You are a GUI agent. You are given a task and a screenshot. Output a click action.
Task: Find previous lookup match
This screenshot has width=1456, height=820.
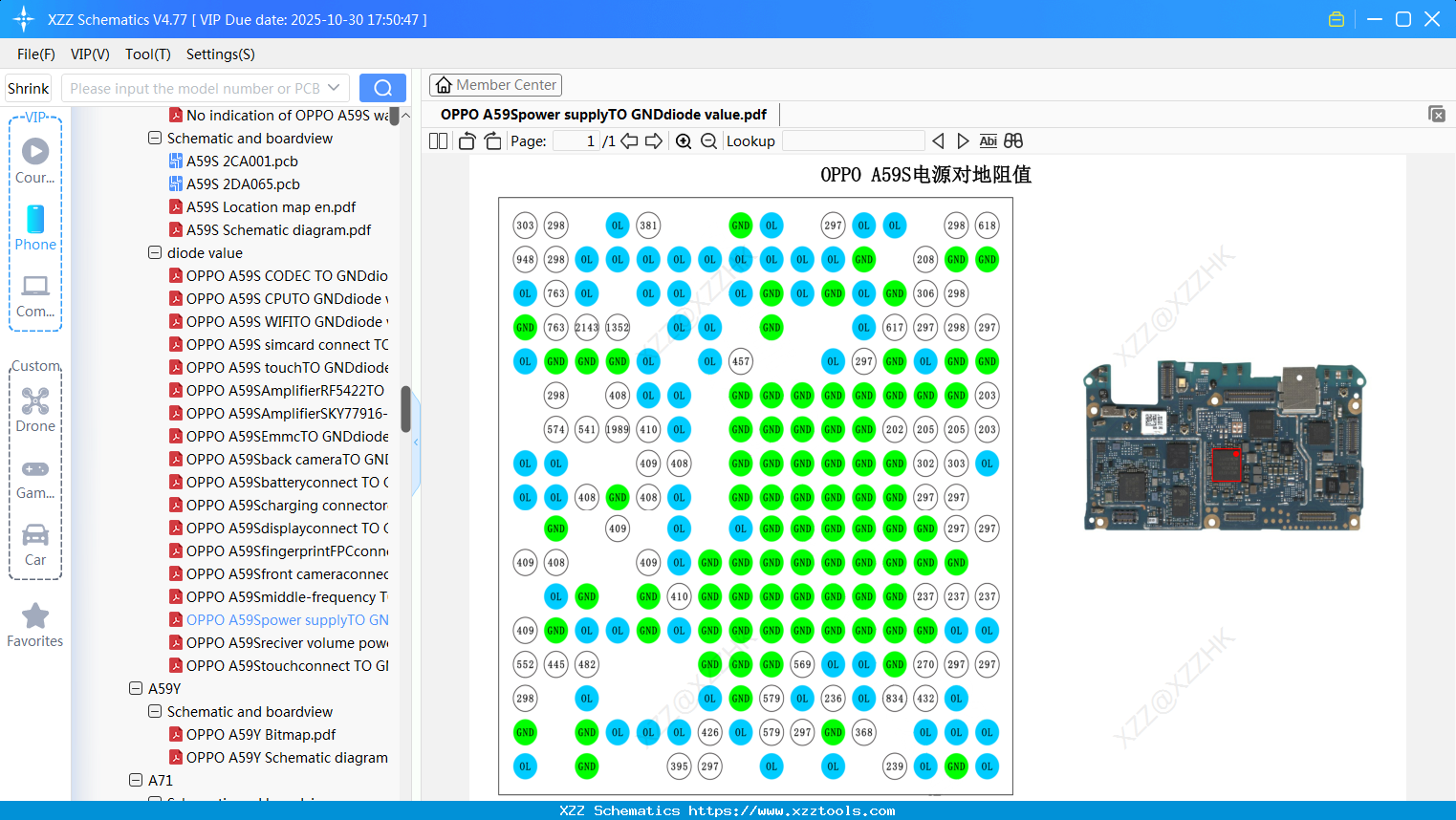(x=938, y=141)
